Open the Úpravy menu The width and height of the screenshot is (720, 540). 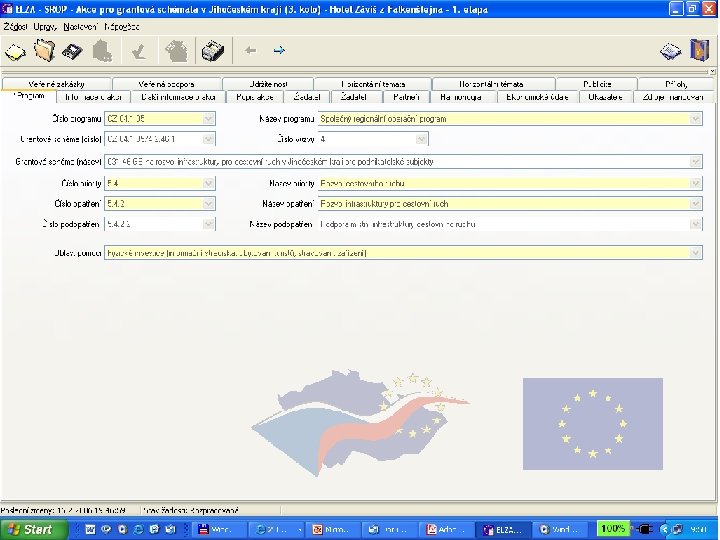(x=45, y=27)
